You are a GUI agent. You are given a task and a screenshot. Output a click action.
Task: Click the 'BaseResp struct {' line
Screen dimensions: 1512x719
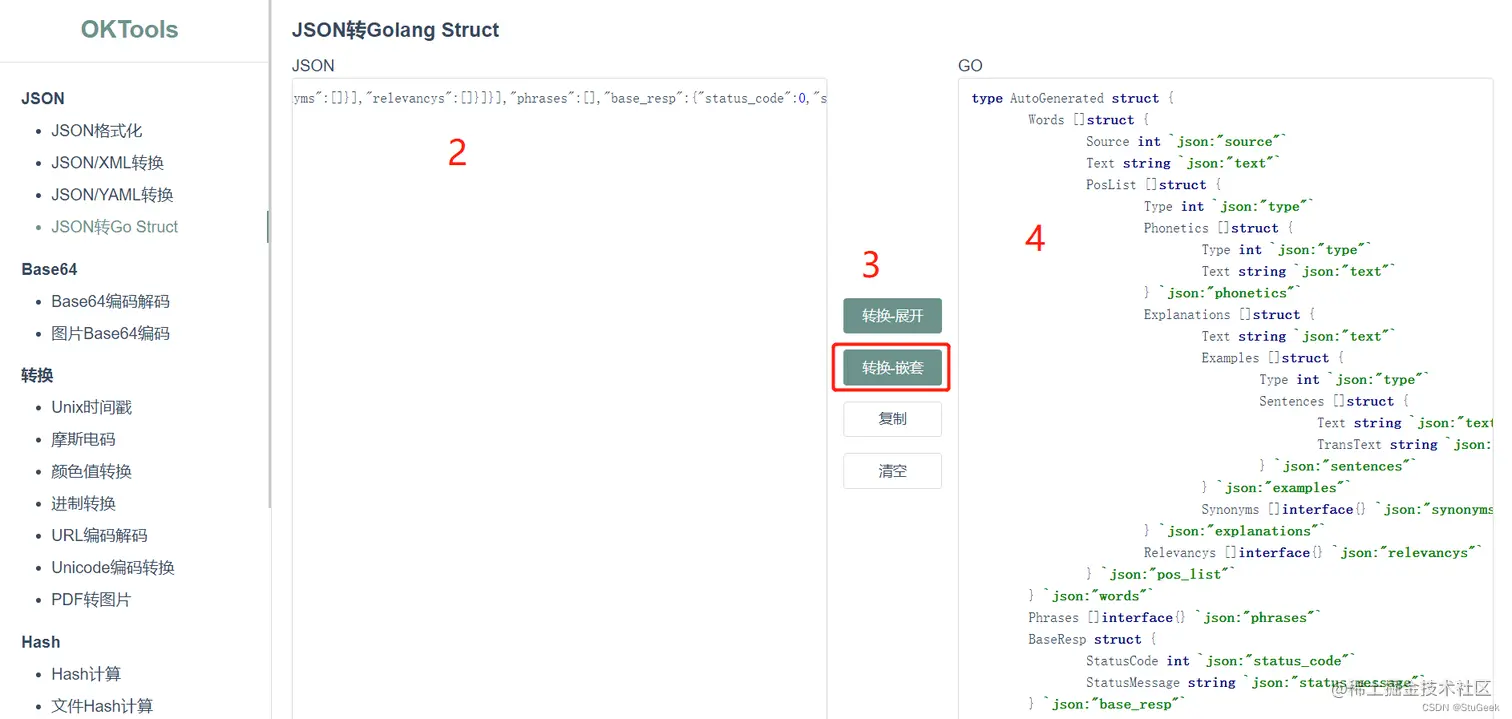point(1092,640)
